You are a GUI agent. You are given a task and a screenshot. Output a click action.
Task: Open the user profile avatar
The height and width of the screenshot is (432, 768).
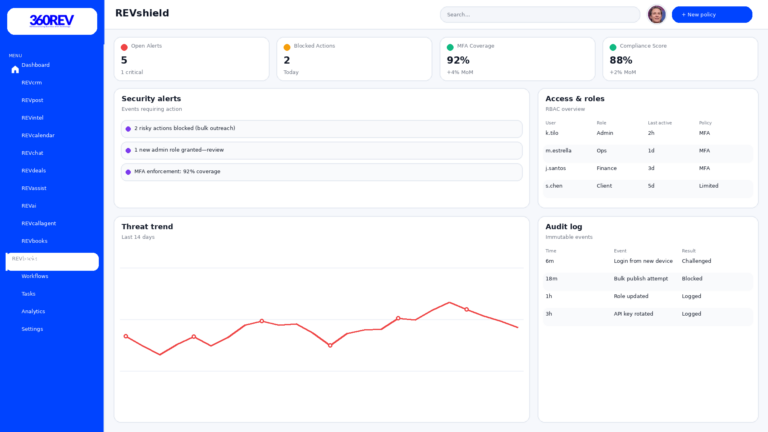(x=656, y=14)
